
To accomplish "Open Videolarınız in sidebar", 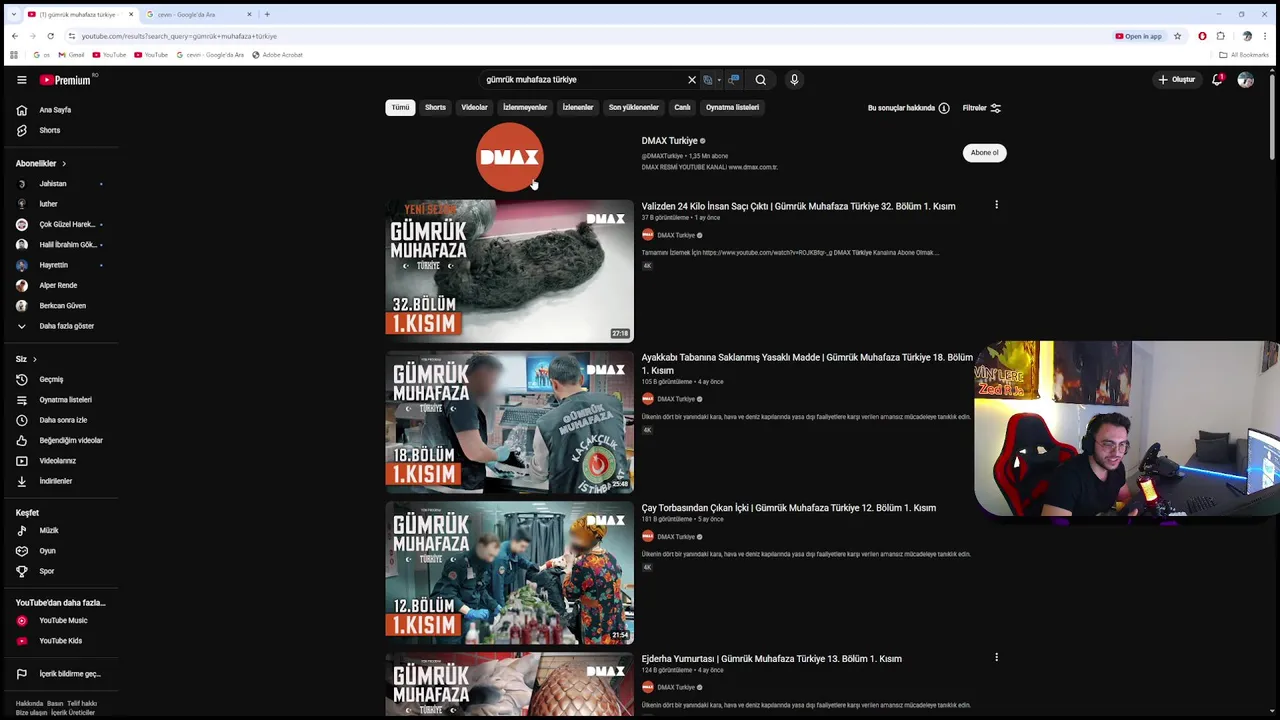I will [x=60, y=461].
